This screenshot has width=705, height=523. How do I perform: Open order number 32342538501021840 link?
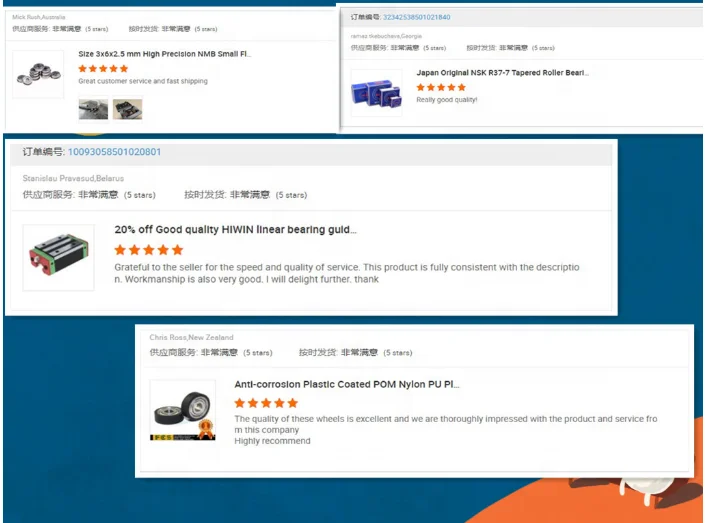(x=416, y=17)
